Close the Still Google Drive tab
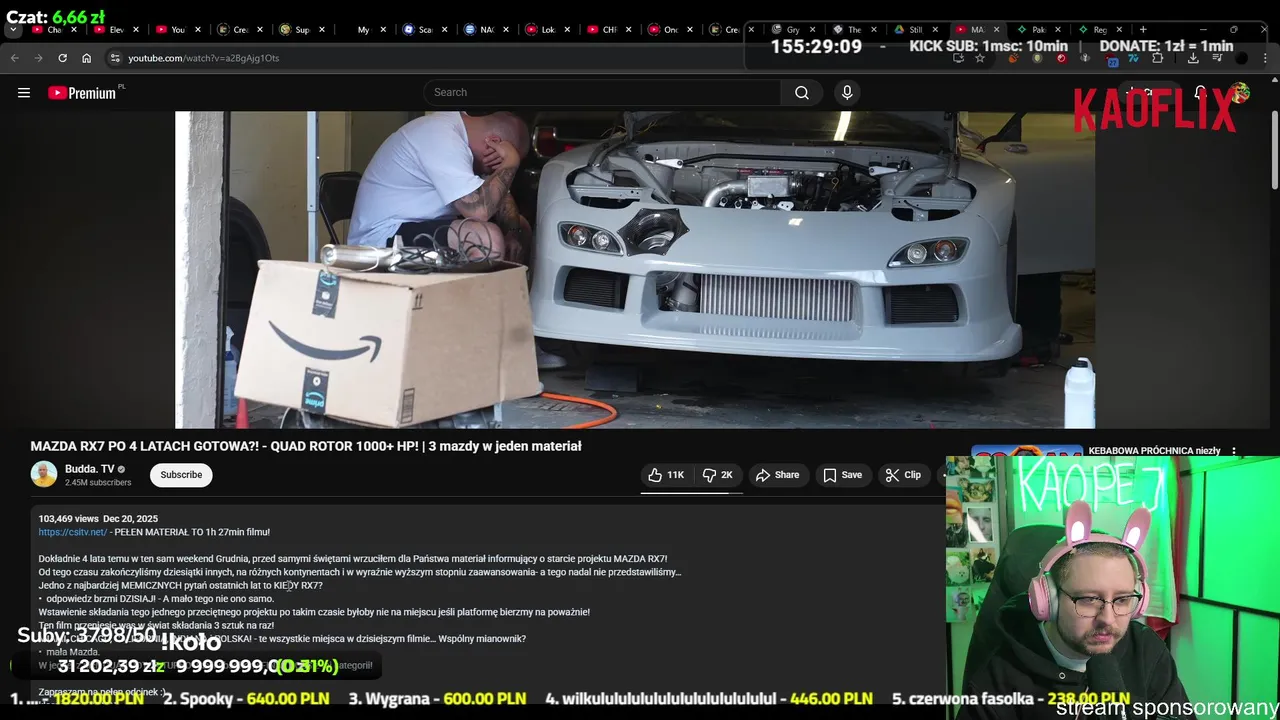The image size is (1280, 720). point(936,29)
